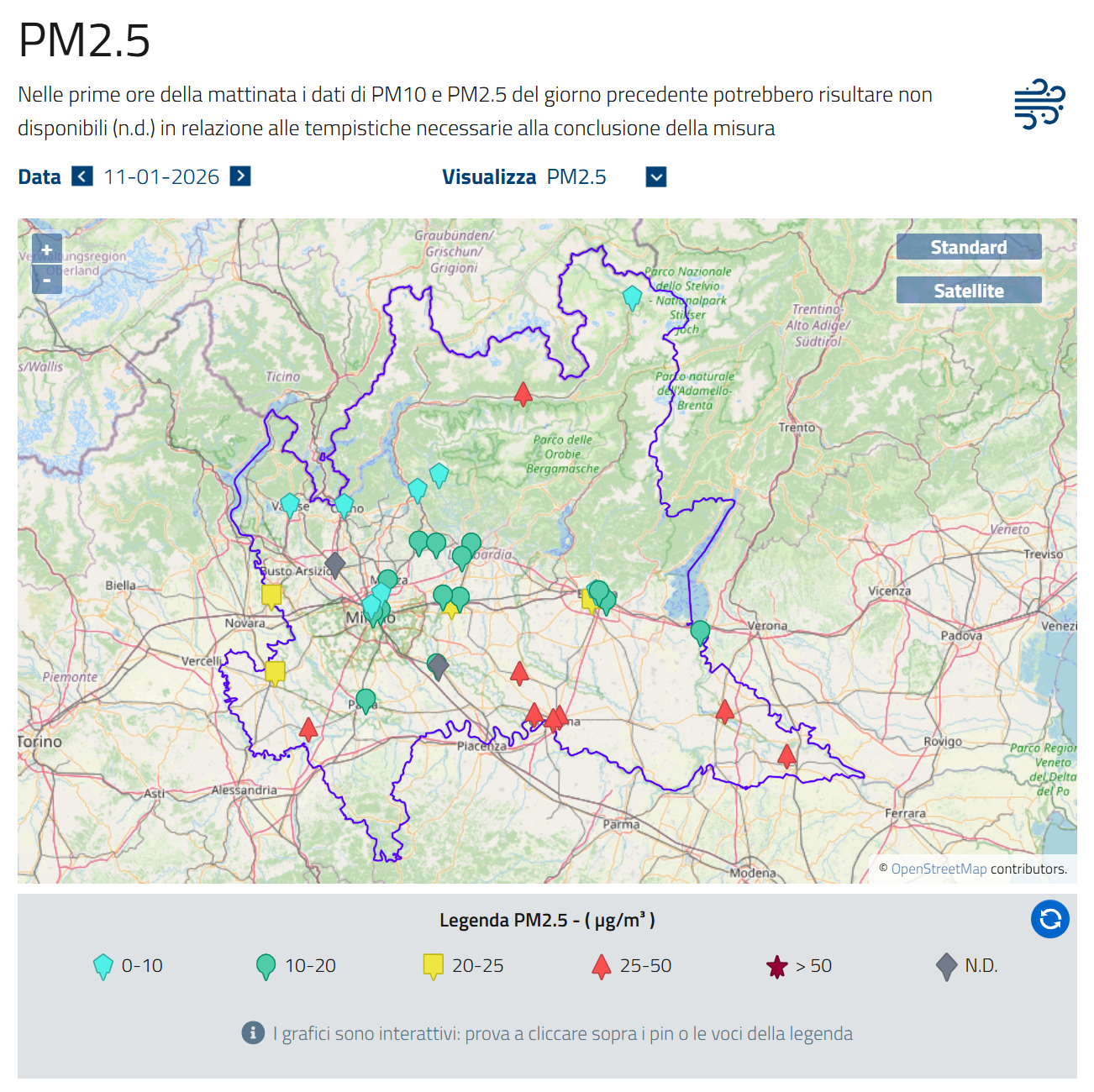
Task: Click the gray N.D. diamond near Busto Arsizio
Action: pos(334,564)
